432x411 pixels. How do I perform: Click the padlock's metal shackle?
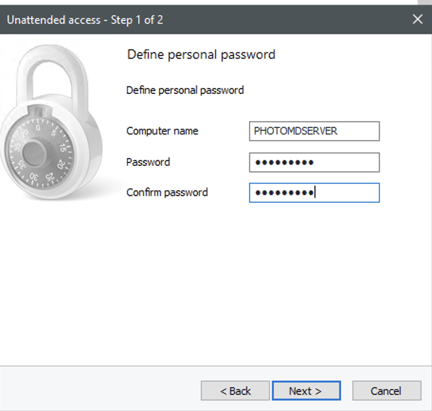click(x=52, y=75)
